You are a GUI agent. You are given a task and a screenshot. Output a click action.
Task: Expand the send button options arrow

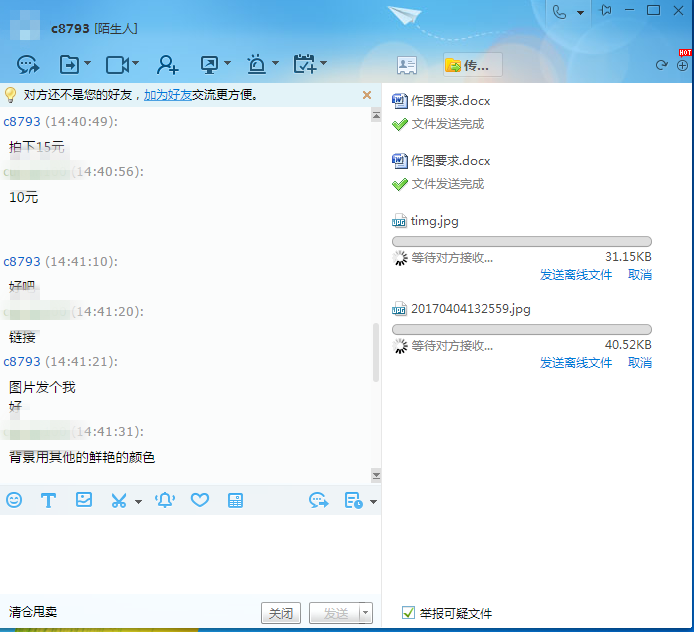click(x=366, y=613)
